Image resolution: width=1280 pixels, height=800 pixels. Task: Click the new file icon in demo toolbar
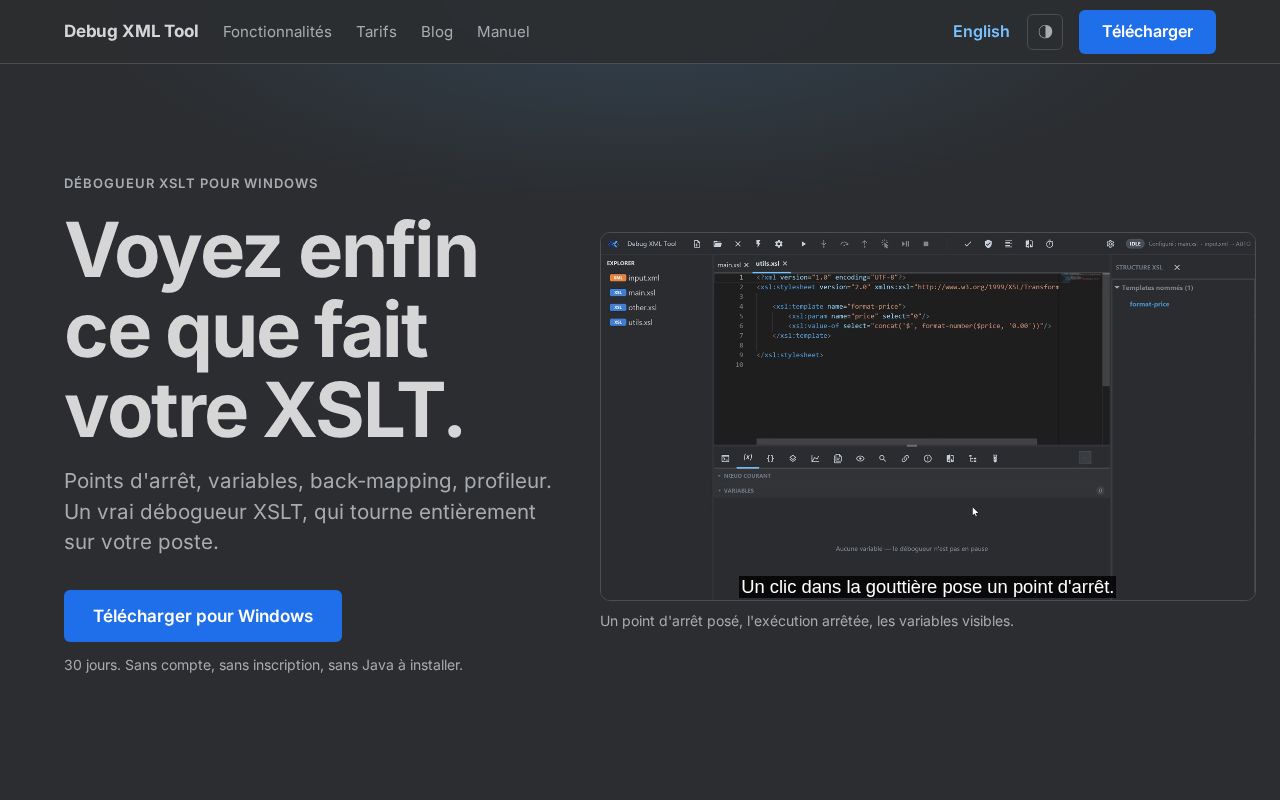[697, 244]
